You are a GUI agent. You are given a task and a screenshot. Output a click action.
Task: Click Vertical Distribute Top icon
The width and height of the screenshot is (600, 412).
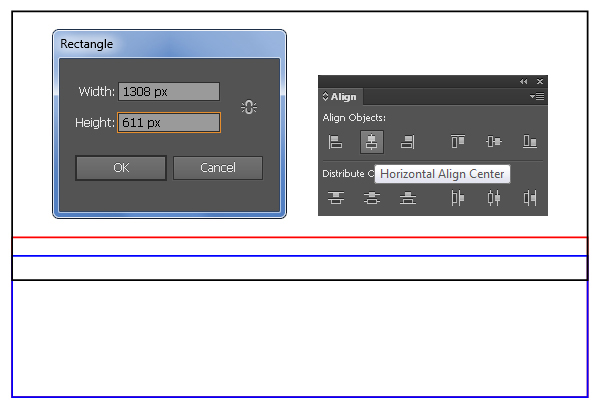click(x=336, y=198)
